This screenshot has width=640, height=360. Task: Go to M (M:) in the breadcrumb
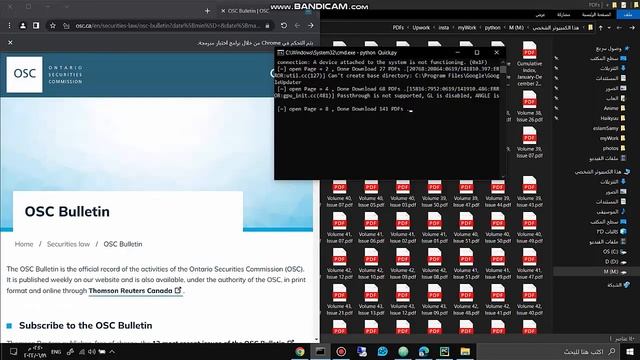click(516, 27)
